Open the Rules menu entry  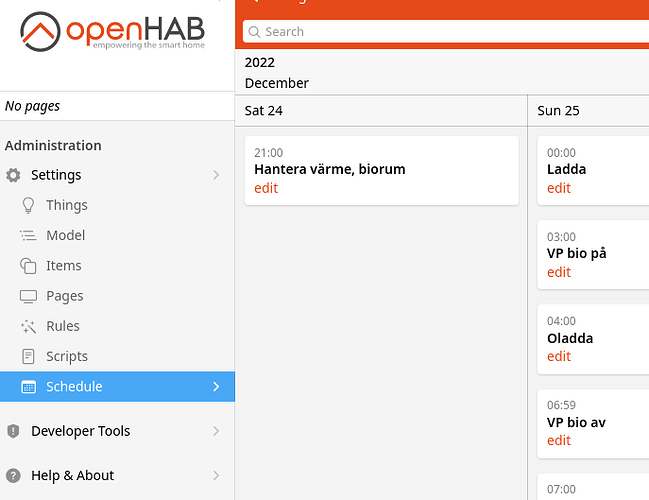pos(63,326)
